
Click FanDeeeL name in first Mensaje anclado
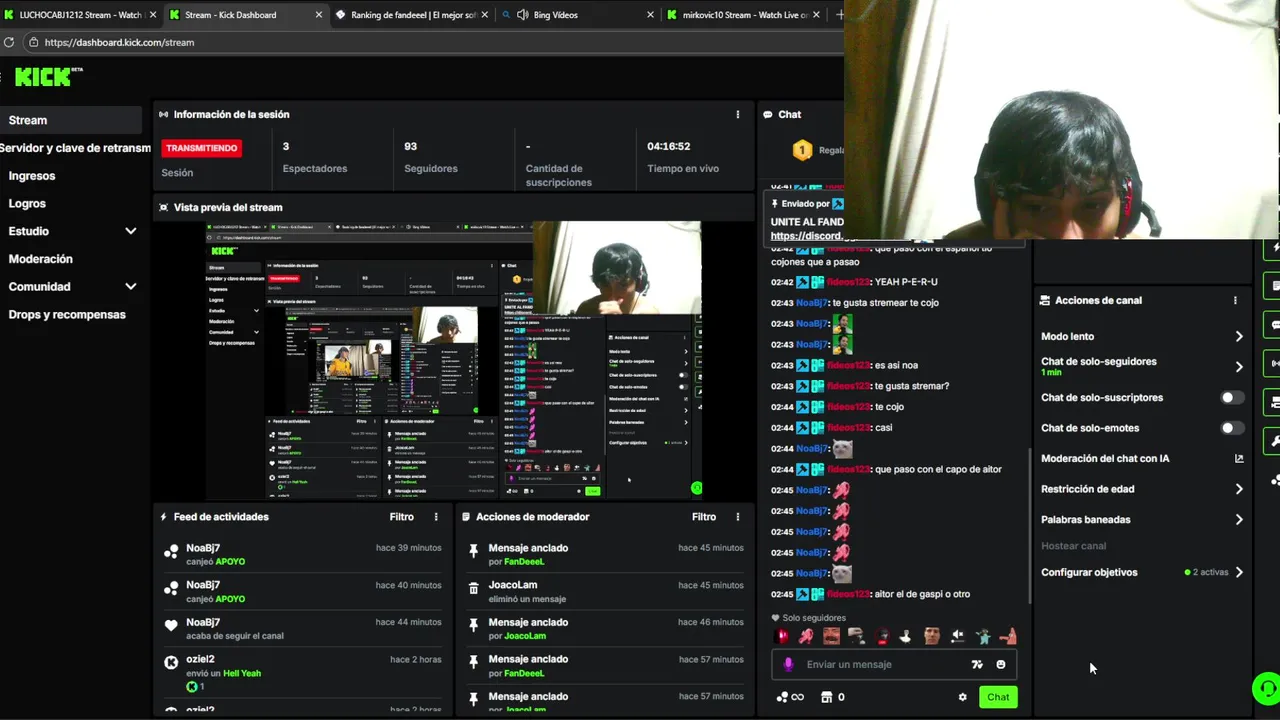[x=525, y=562]
